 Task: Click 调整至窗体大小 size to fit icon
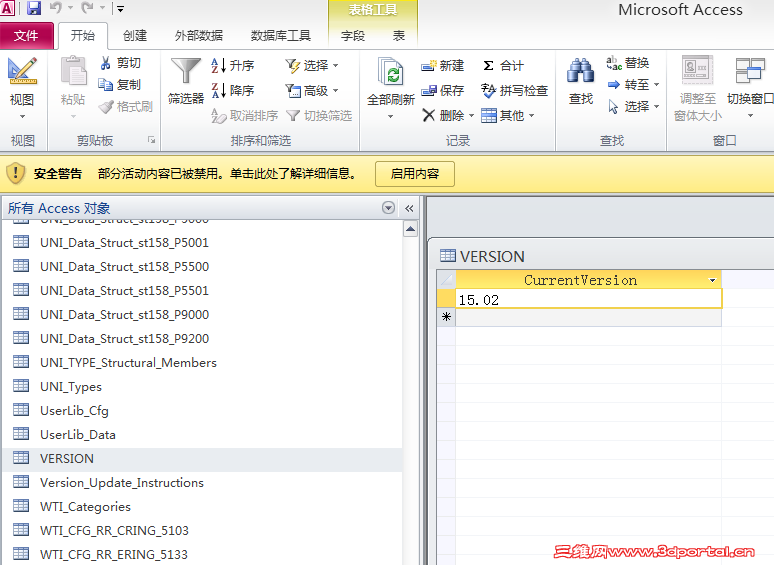coord(697,70)
